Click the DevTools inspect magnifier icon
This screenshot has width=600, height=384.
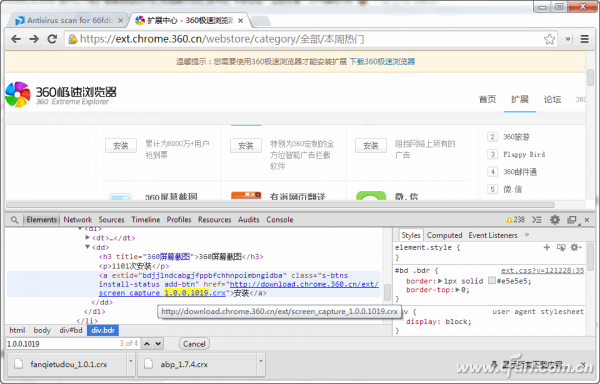click(x=14, y=220)
